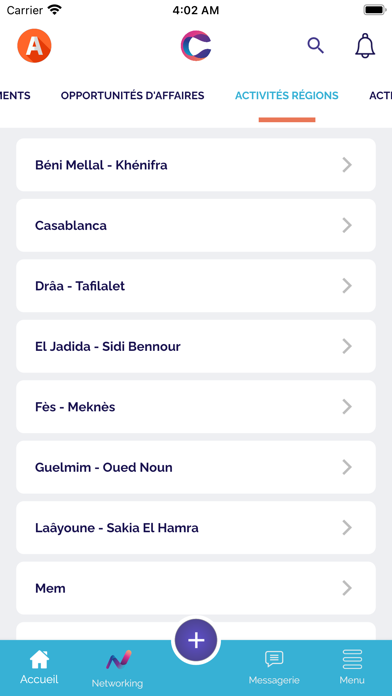Expand the Casablanca row chevron

(x=347, y=225)
